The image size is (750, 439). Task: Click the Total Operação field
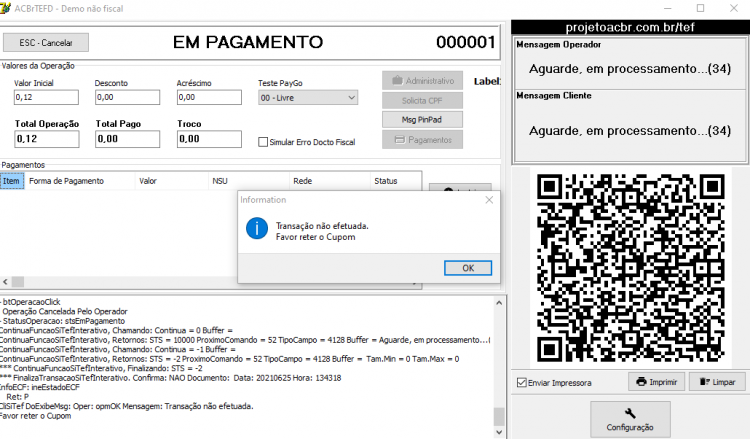click(47, 139)
